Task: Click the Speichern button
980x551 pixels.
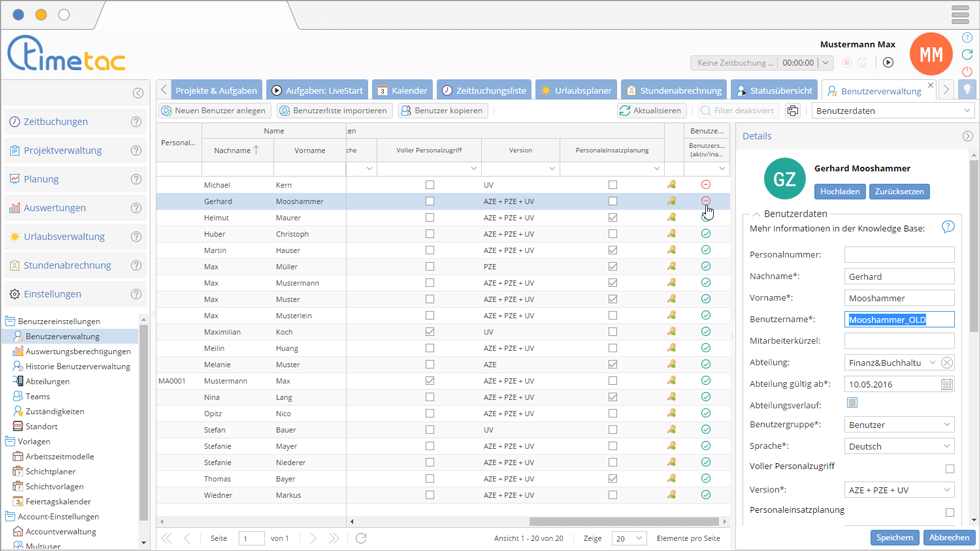Action: point(894,537)
